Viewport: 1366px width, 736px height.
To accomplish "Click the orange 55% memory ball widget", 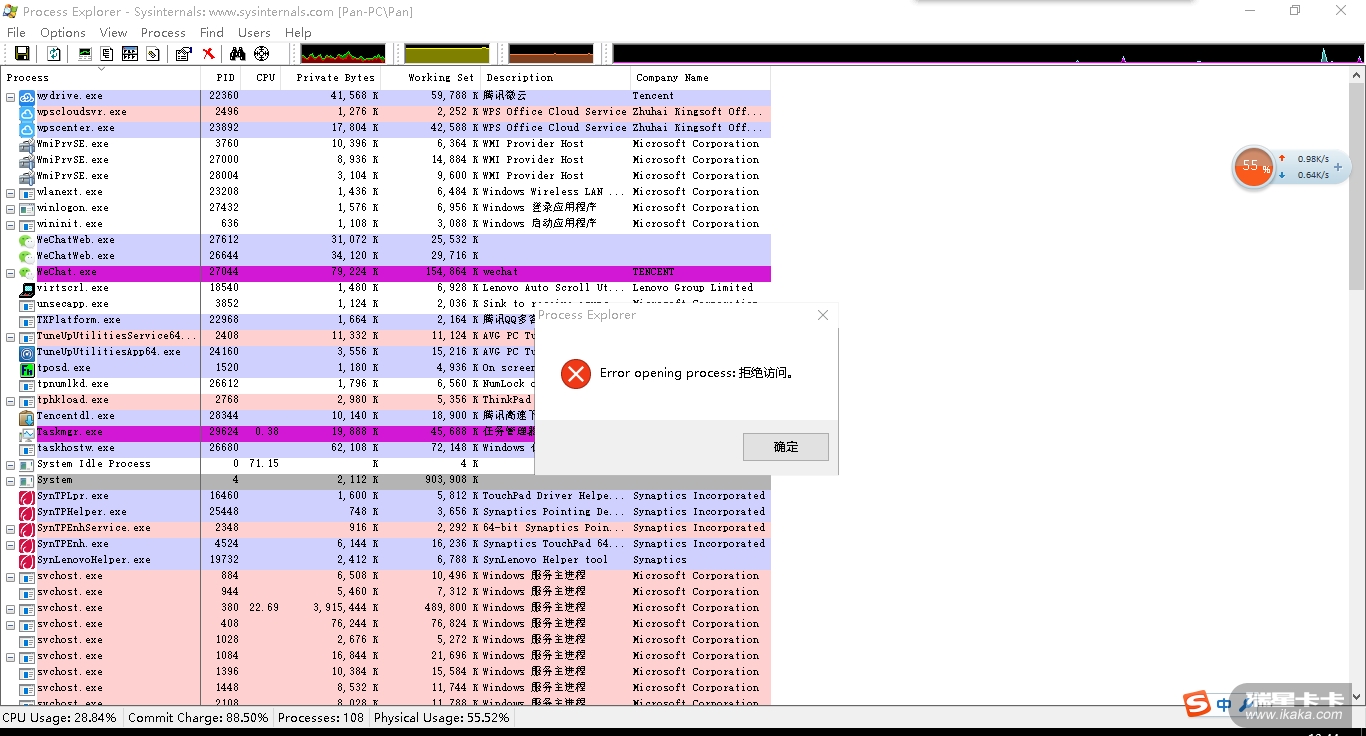I will pos(1252,167).
